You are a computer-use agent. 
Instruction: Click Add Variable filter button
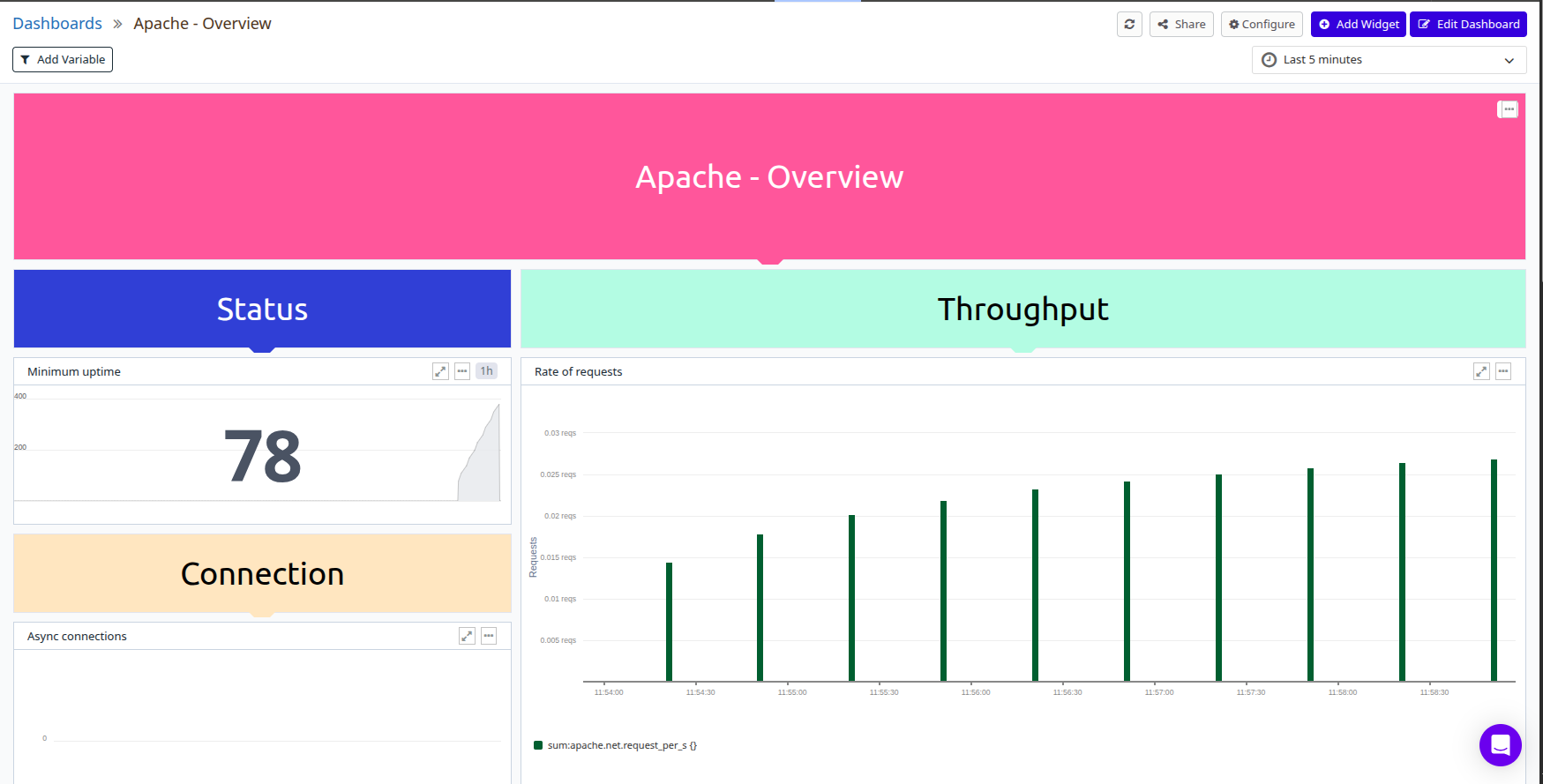click(63, 60)
